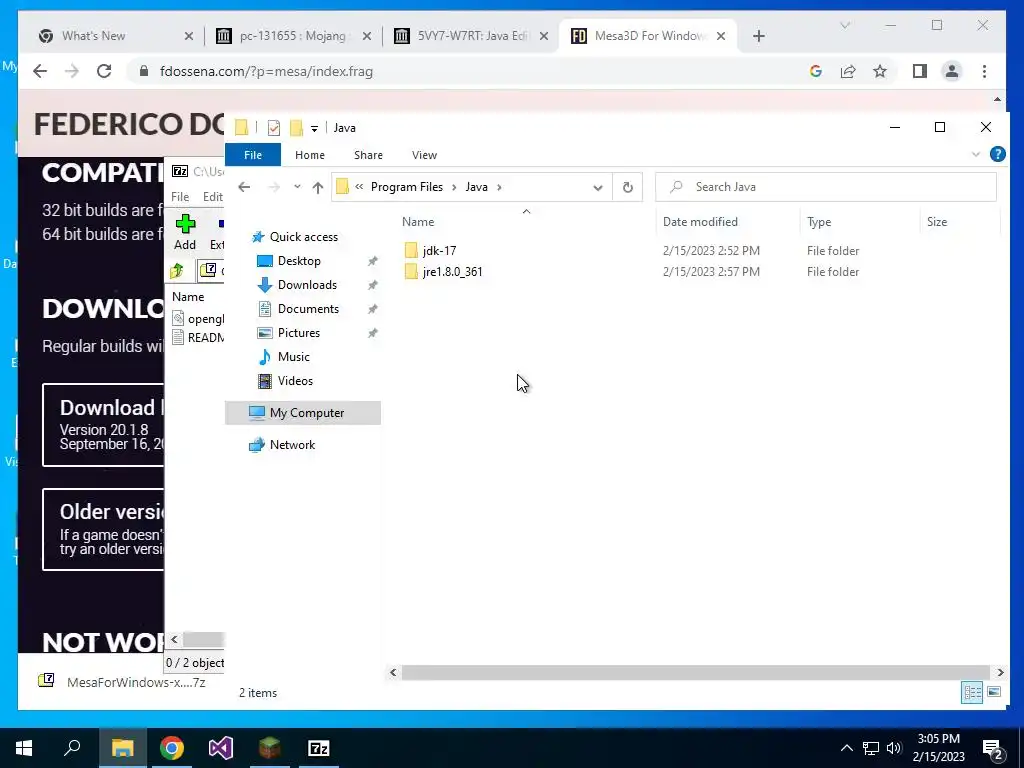Click 7-Zip Add button
Screen dimensions: 1024x768
click(x=185, y=232)
